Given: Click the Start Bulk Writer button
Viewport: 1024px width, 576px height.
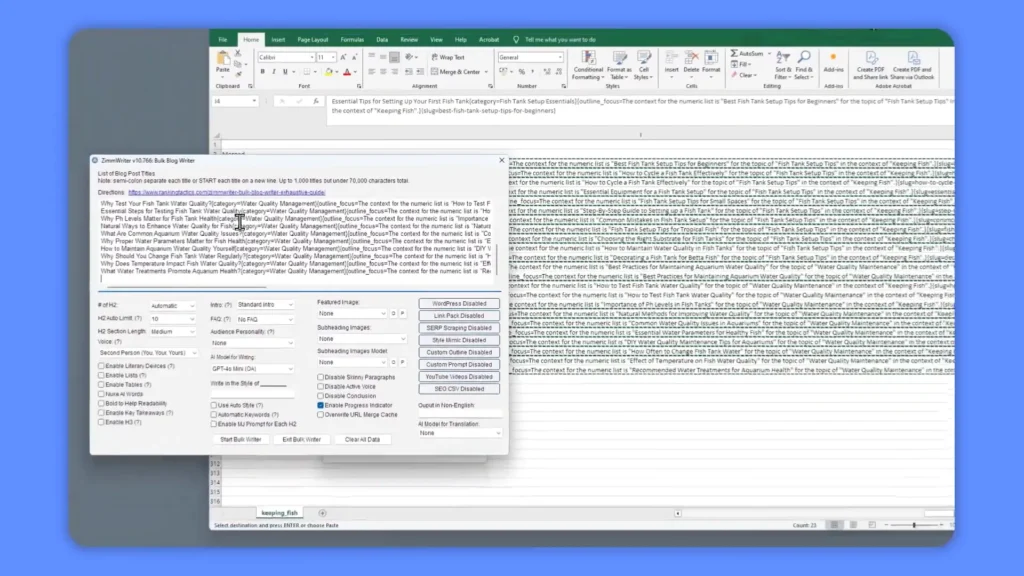Looking at the screenshot, I should tap(240, 440).
